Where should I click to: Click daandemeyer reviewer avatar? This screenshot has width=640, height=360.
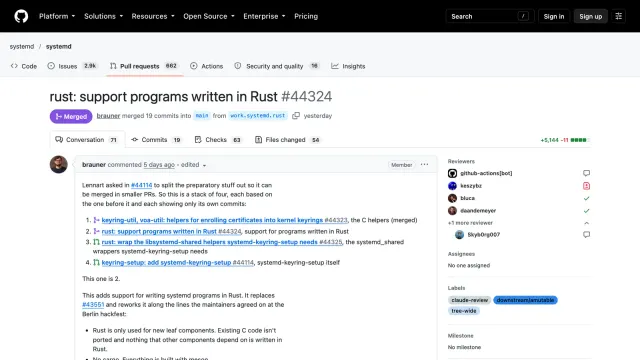click(x=452, y=211)
